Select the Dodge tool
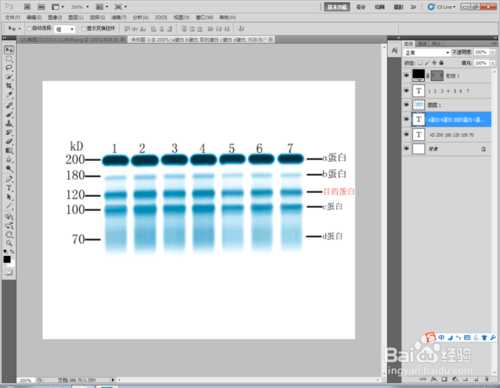500x388 pixels. tap(9, 169)
